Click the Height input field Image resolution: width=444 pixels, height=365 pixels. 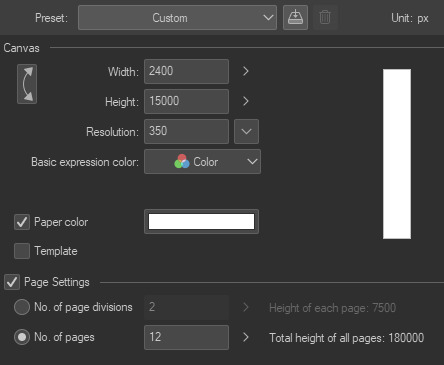186,101
